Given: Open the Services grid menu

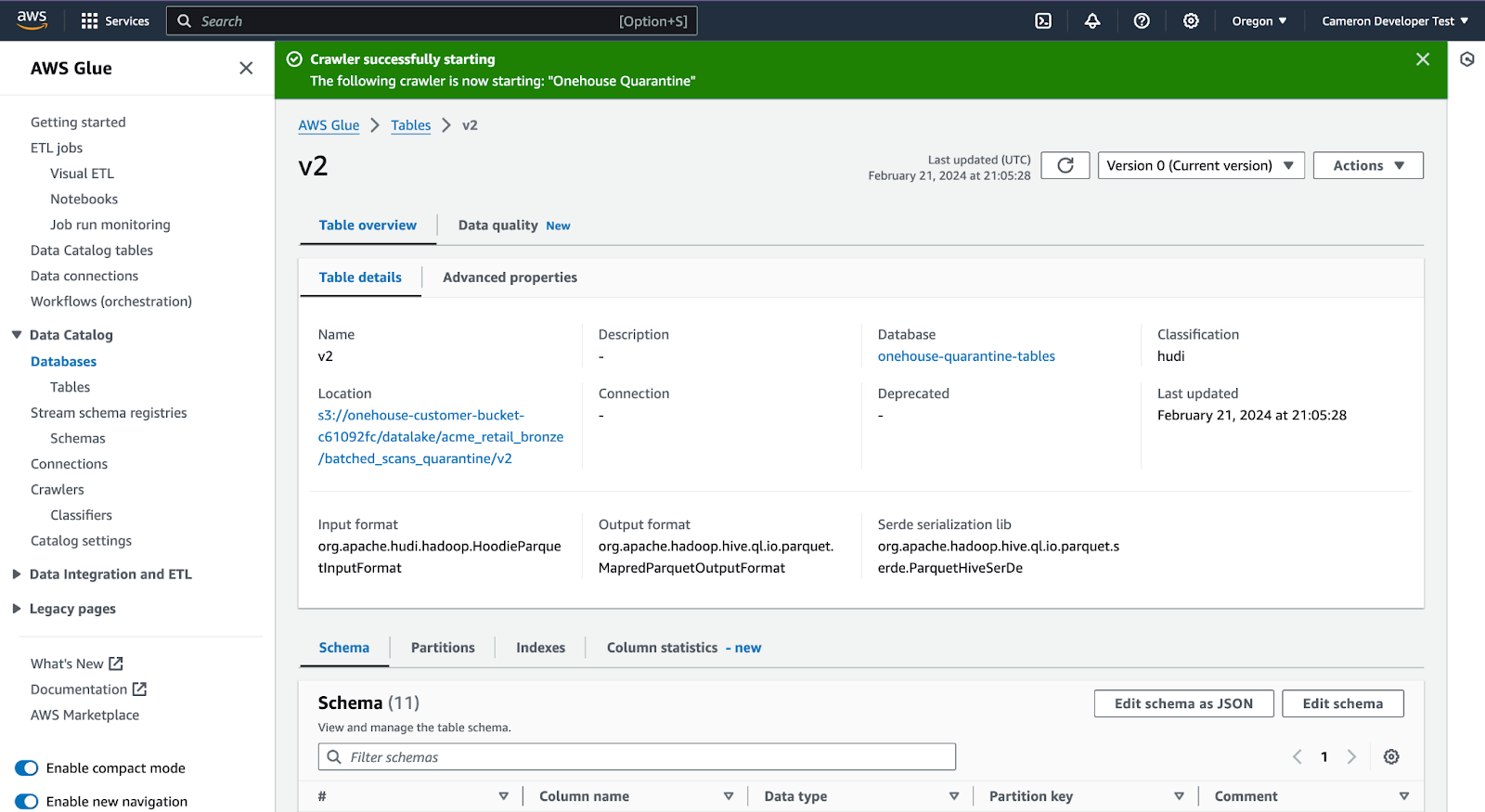Looking at the screenshot, I should tap(115, 20).
